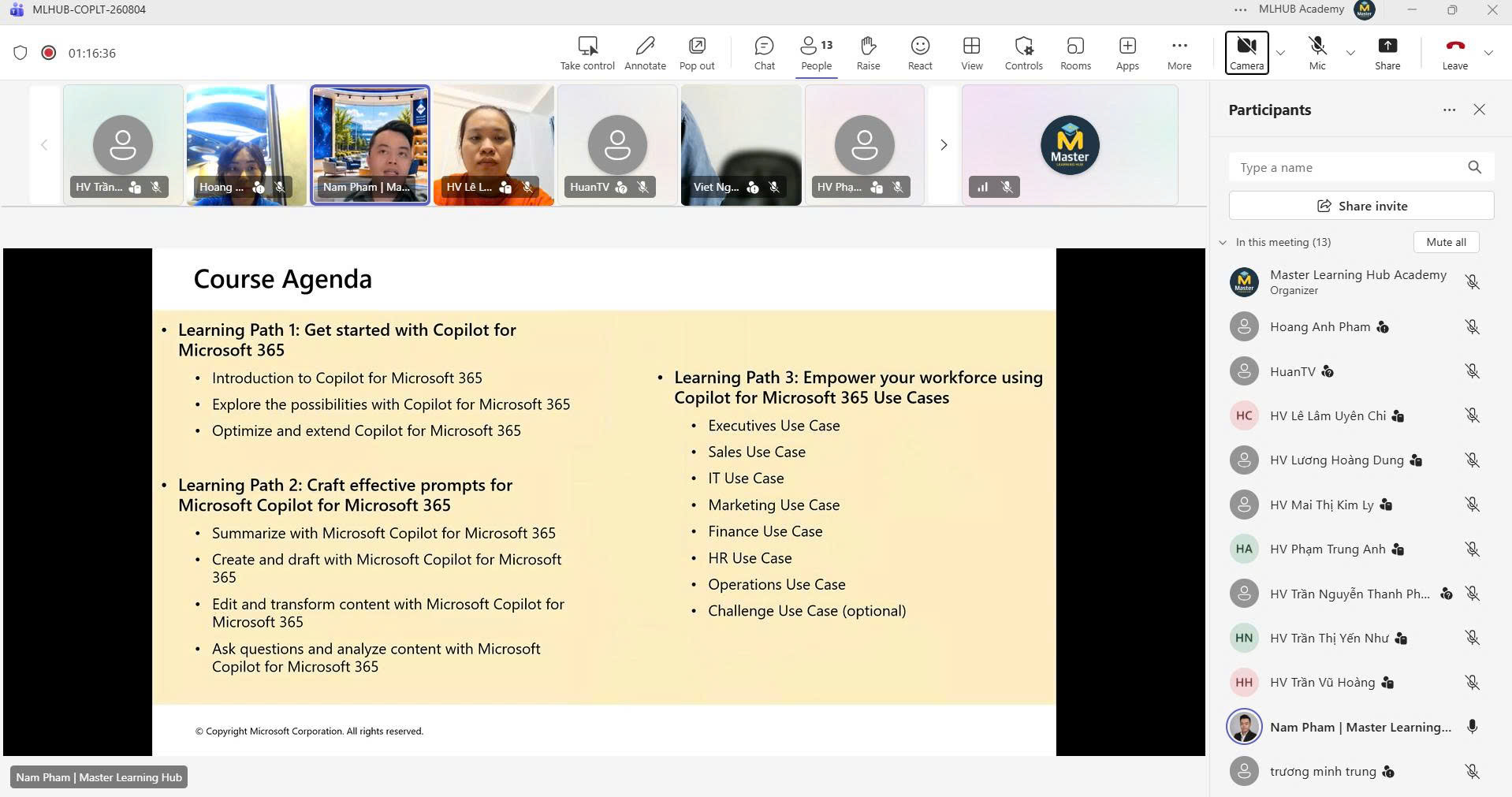
Task: Unmute the Mic
Action: [x=1317, y=53]
